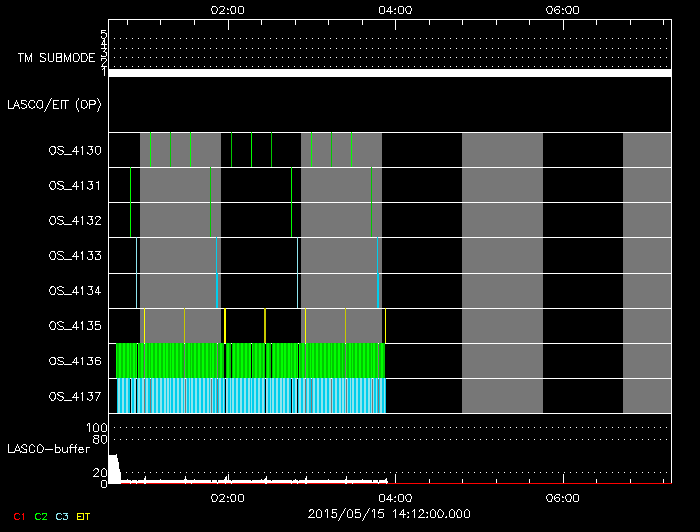Screen dimensions: 700x532
Task: Click the OS_4136 row label
Action: click(75, 361)
